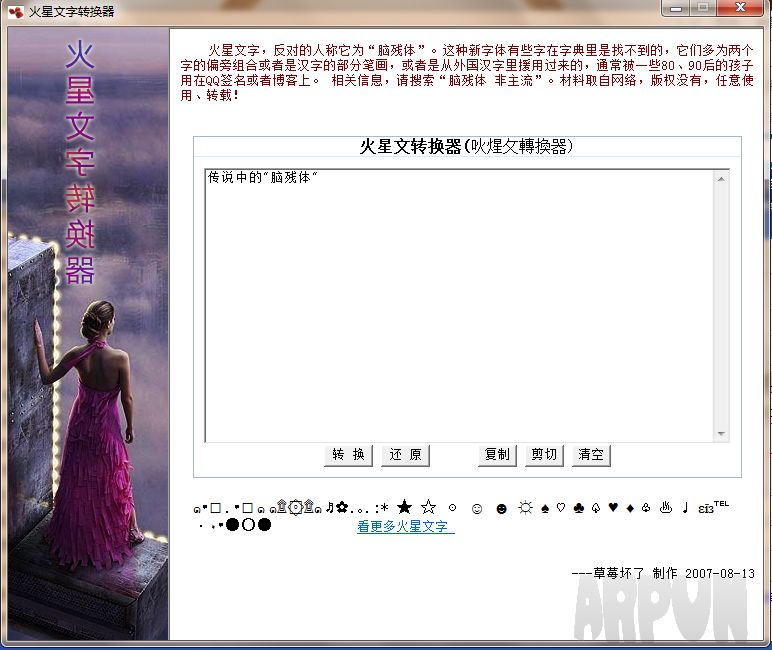This screenshot has height=650, width=772.
Task: Click the hollow white star symbol
Action: 428,508
